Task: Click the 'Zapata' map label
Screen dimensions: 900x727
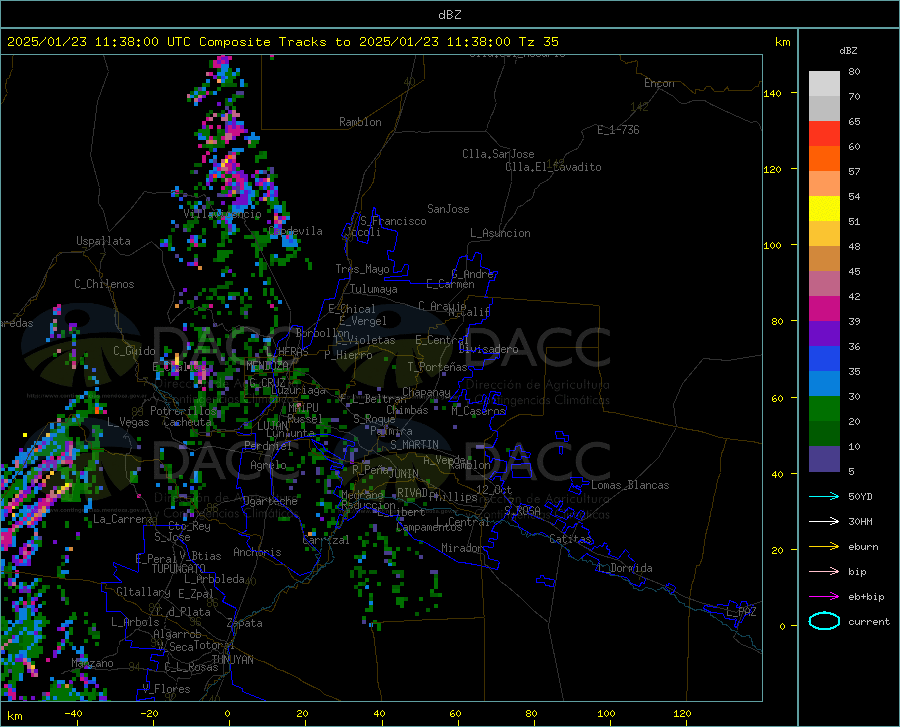Action: click(x=245, y=623)
